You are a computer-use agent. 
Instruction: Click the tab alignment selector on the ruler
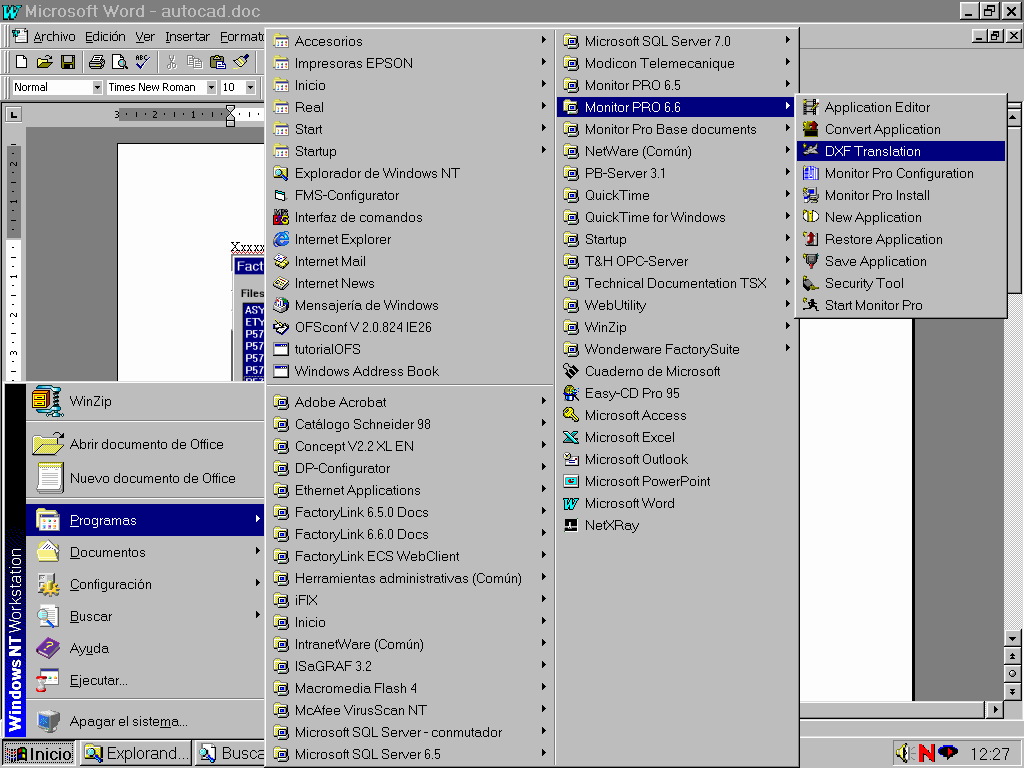tap(13, 115)
